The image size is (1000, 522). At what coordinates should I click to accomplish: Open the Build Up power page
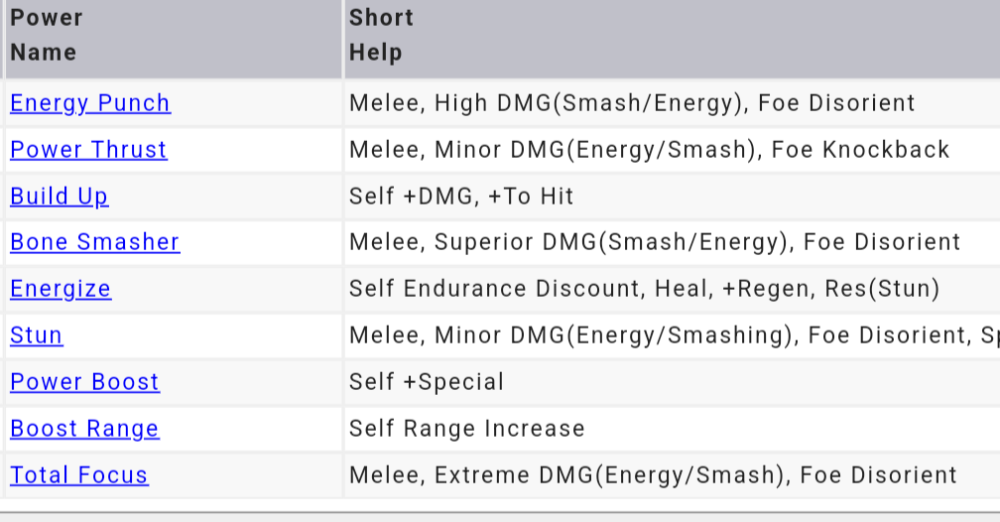click(59, 196)
